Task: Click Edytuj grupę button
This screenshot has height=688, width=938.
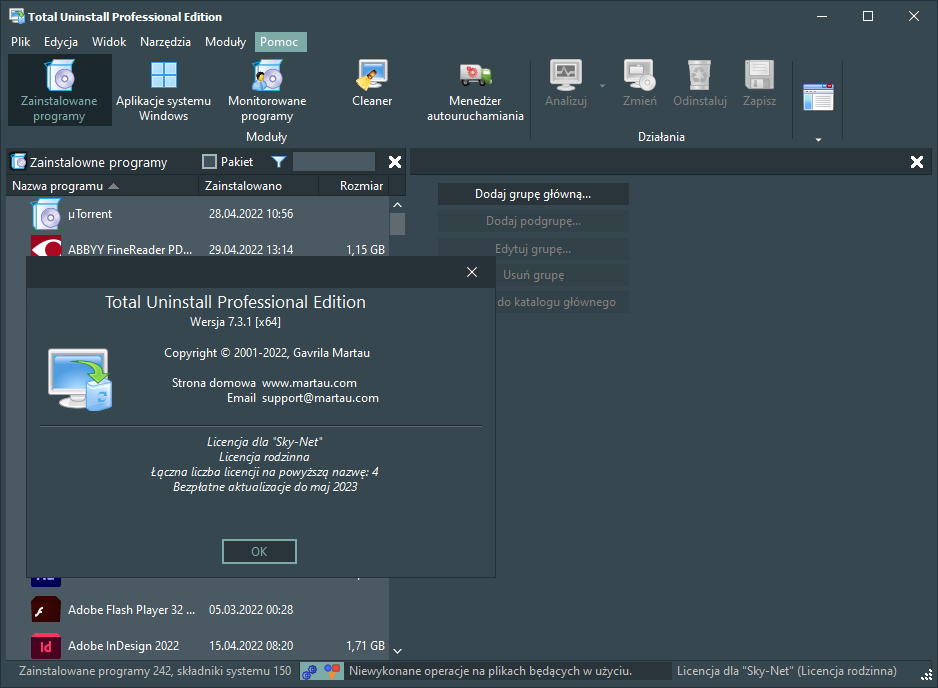Action: 533,249
